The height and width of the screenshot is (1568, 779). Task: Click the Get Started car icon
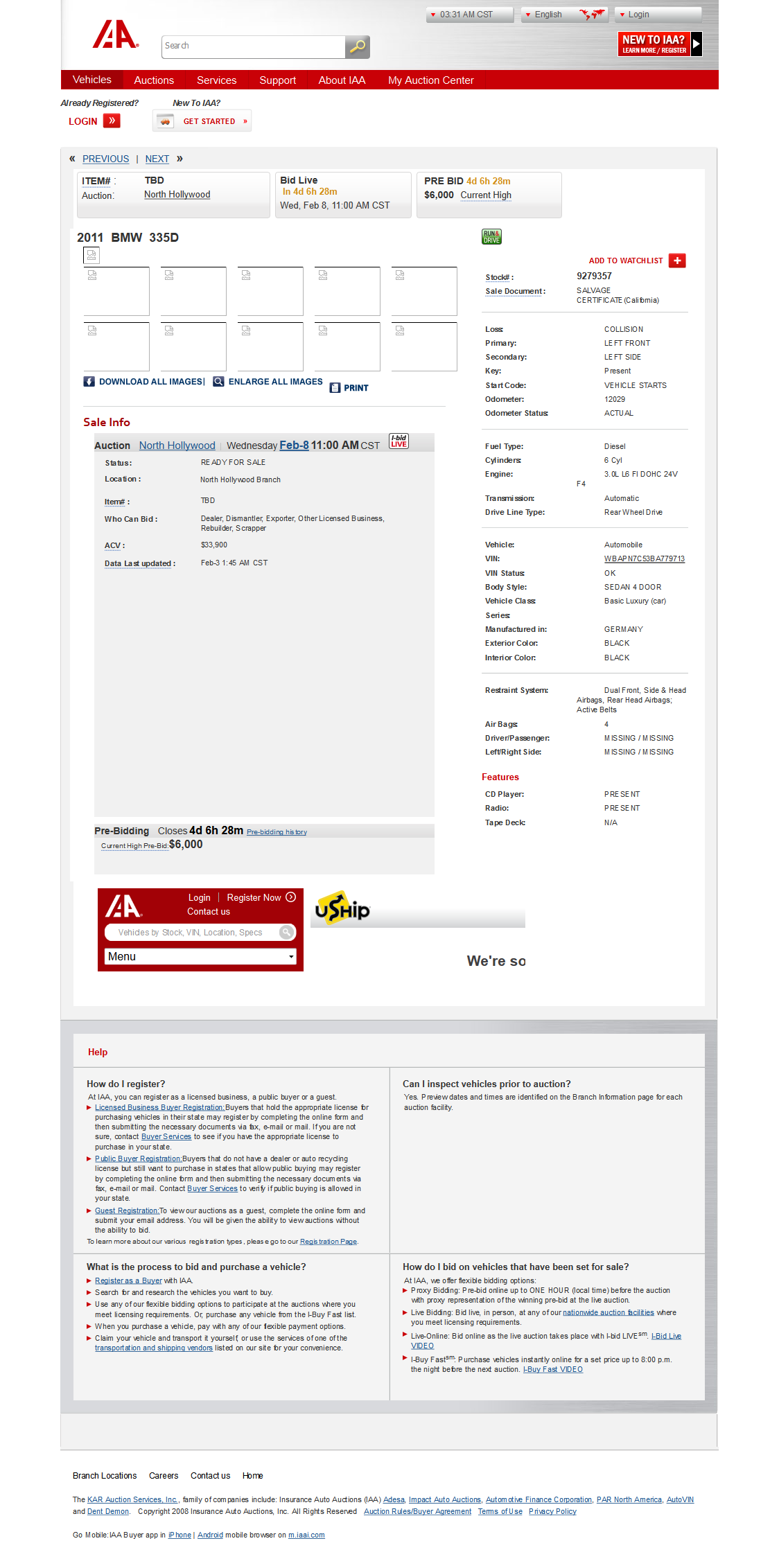[x=165, y=121]
